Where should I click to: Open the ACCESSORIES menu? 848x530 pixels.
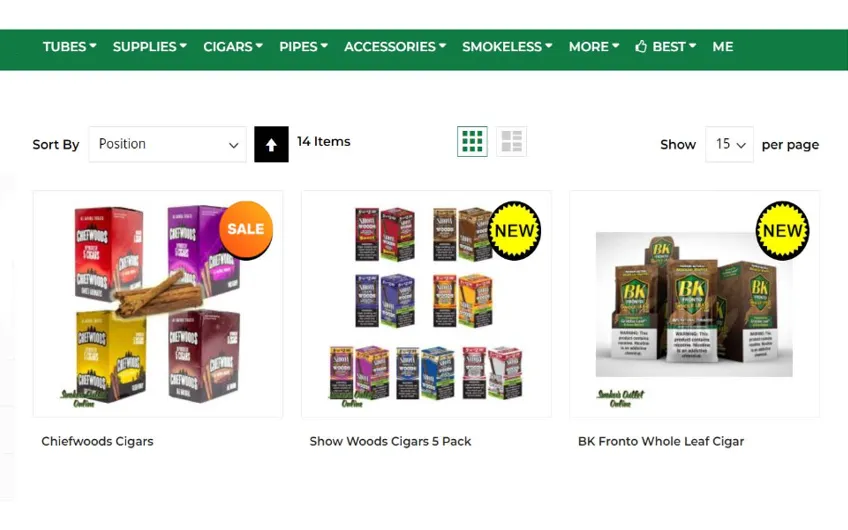395,47
